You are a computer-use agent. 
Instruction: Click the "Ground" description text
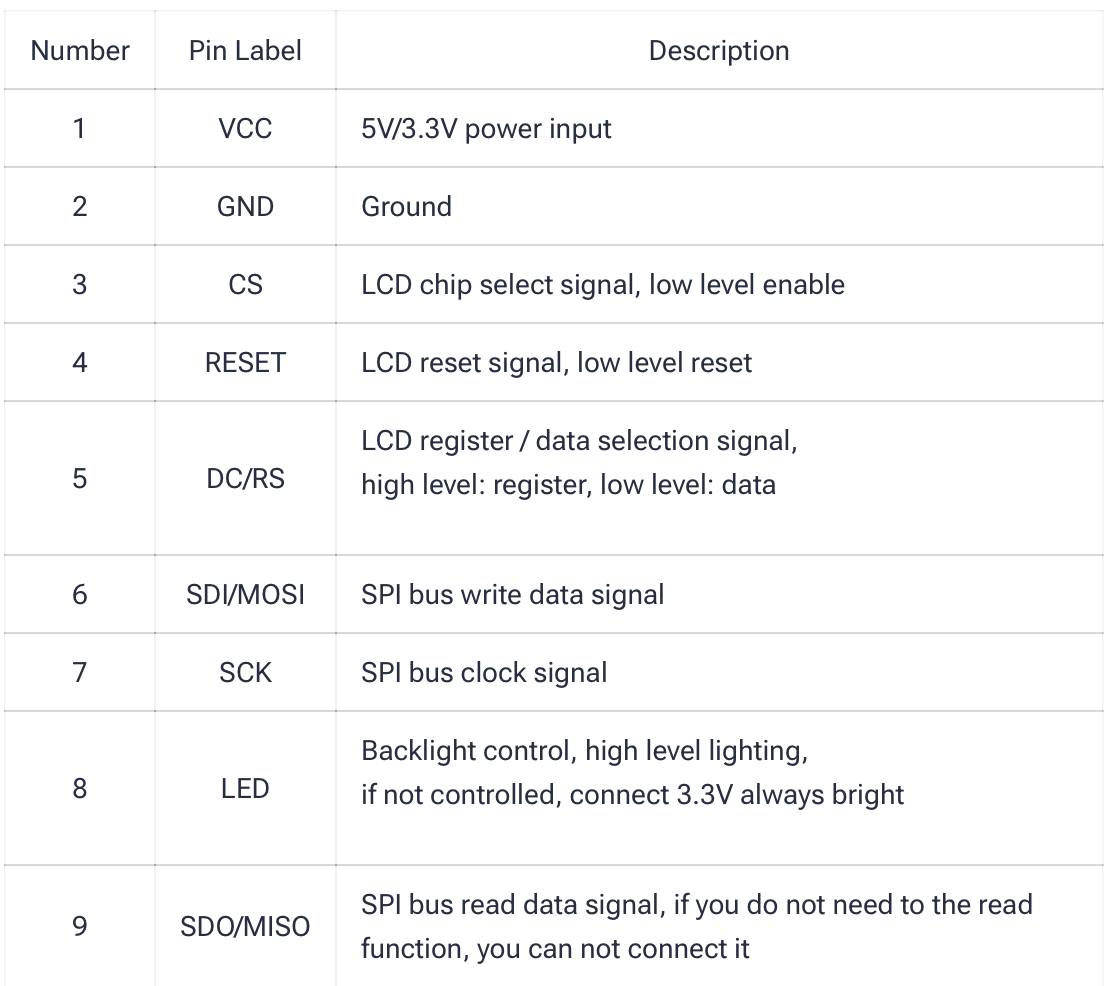(406, 207)
